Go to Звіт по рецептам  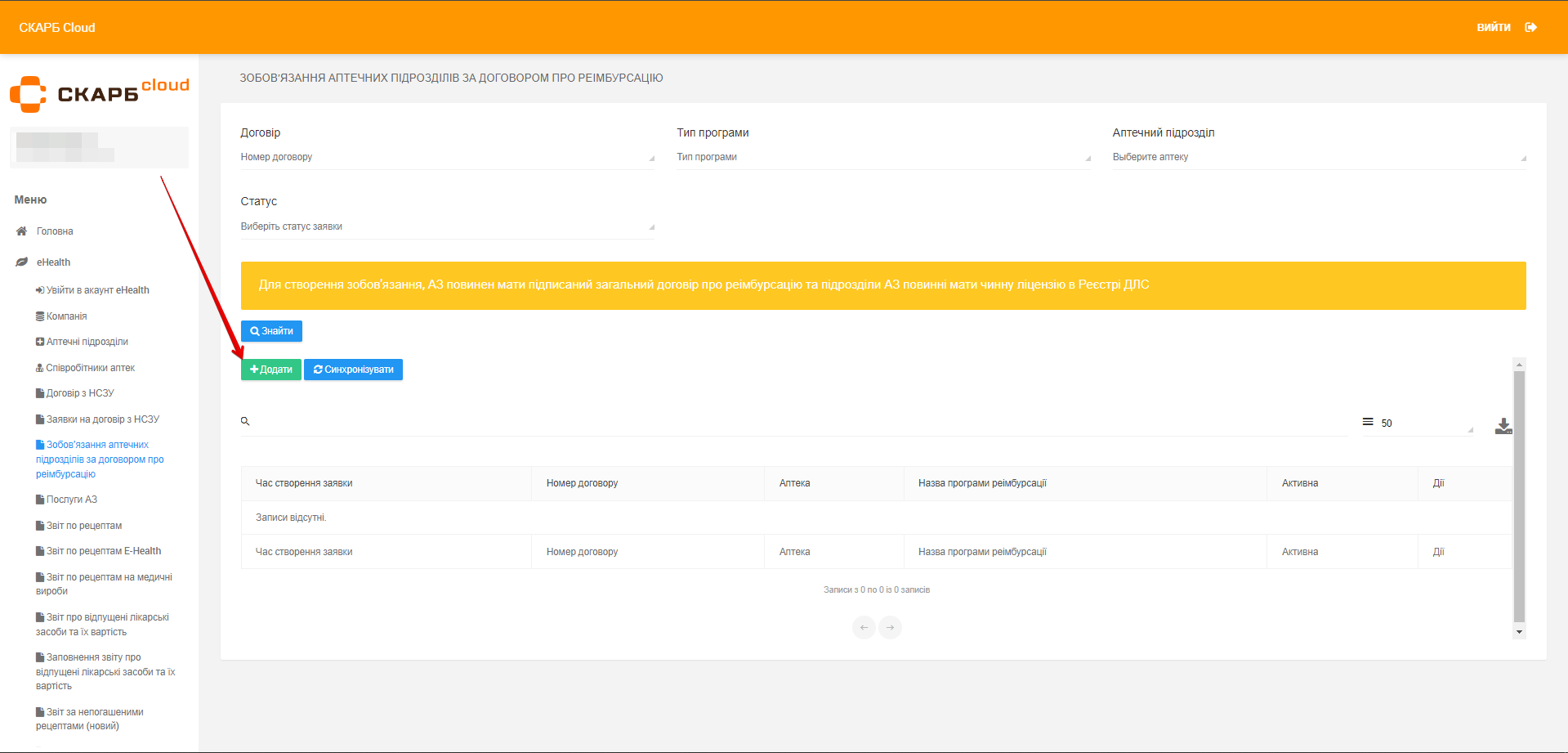pyautogui.click(x=83, y=526)
